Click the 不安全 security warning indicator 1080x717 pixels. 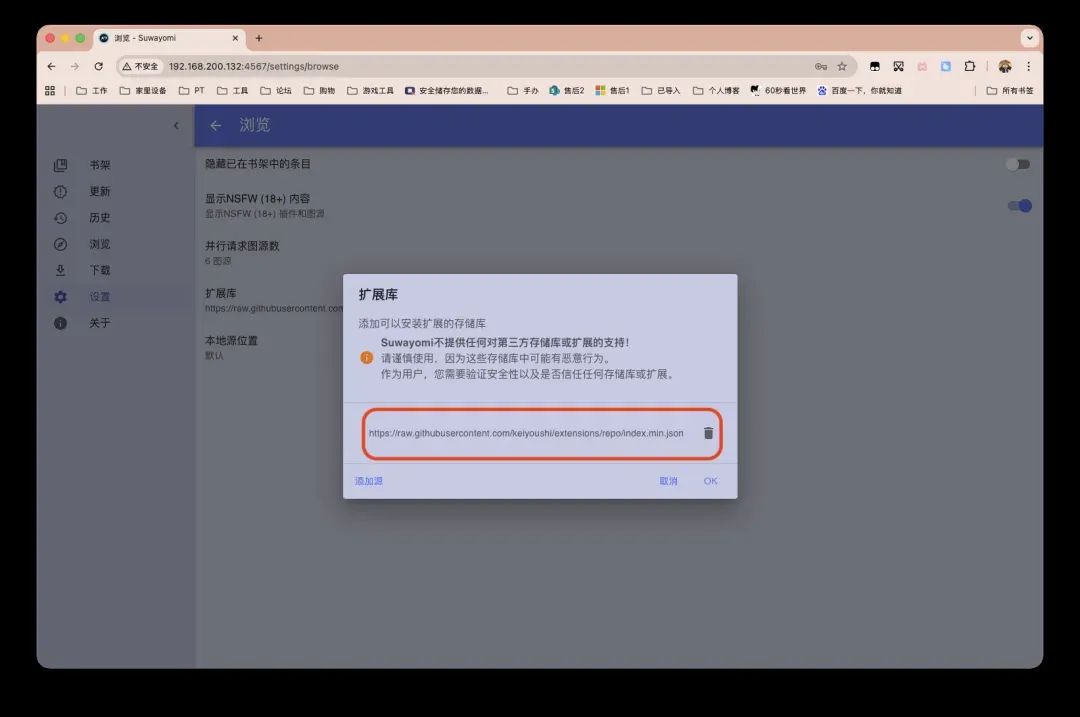coord(140,66)
